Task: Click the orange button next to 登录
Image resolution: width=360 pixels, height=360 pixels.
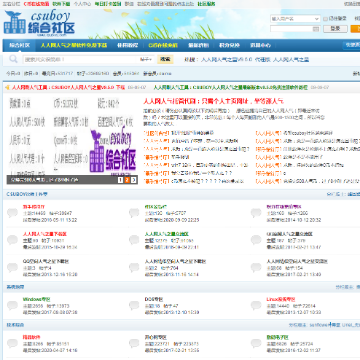Action: coord(355,29)
